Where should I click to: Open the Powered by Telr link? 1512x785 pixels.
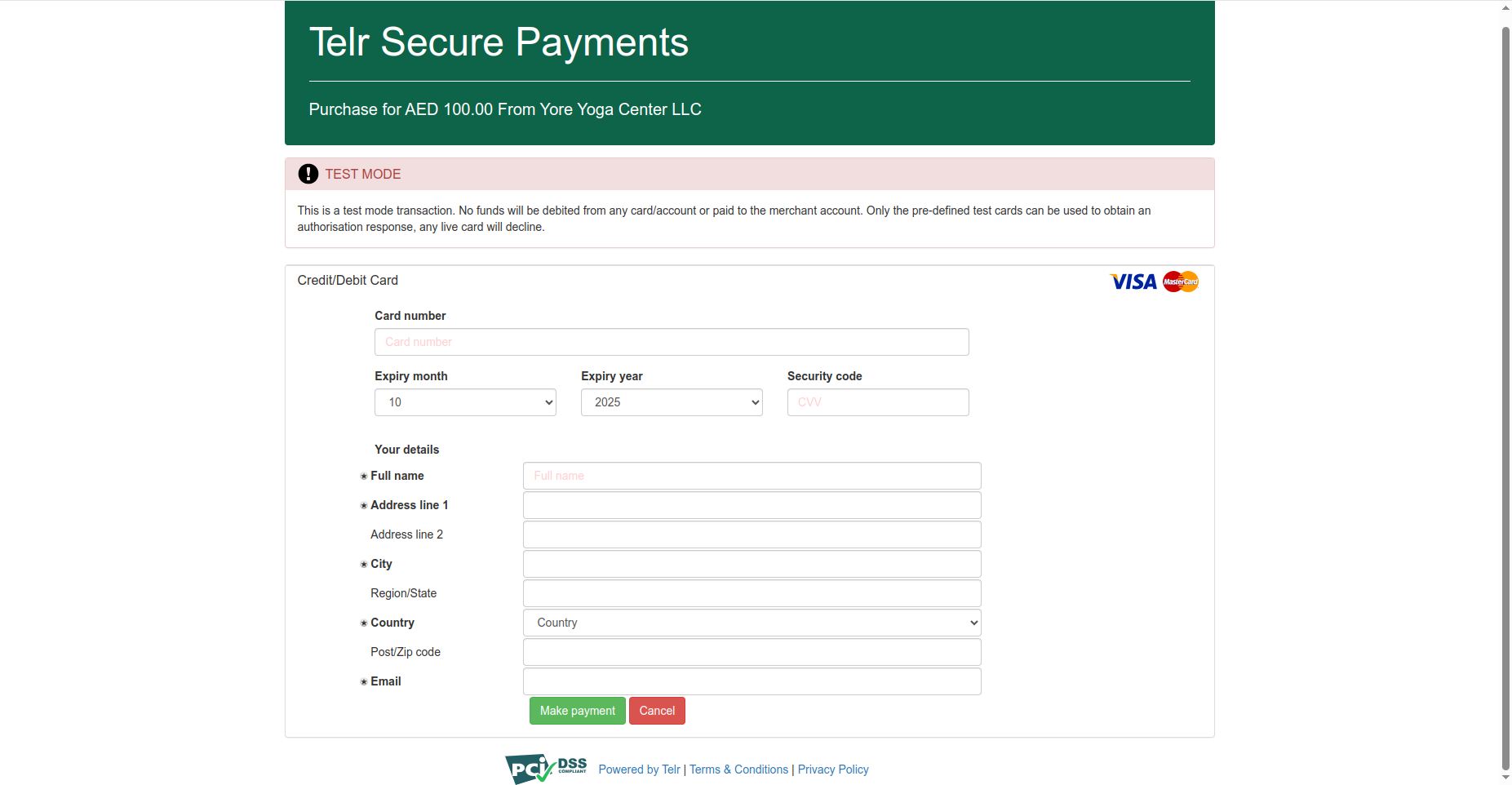coord(639,769)
